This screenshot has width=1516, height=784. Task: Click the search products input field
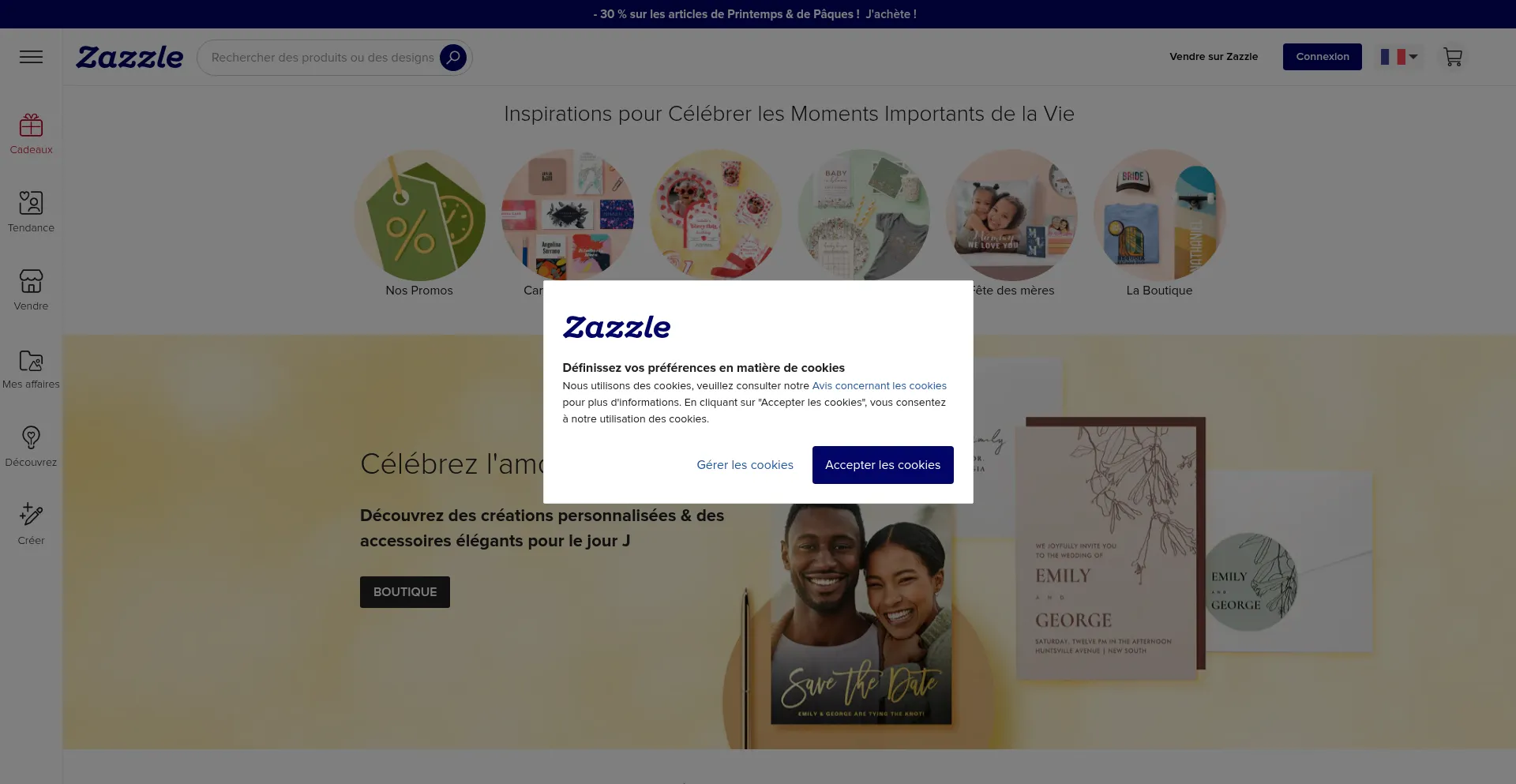tap(322, 58)
